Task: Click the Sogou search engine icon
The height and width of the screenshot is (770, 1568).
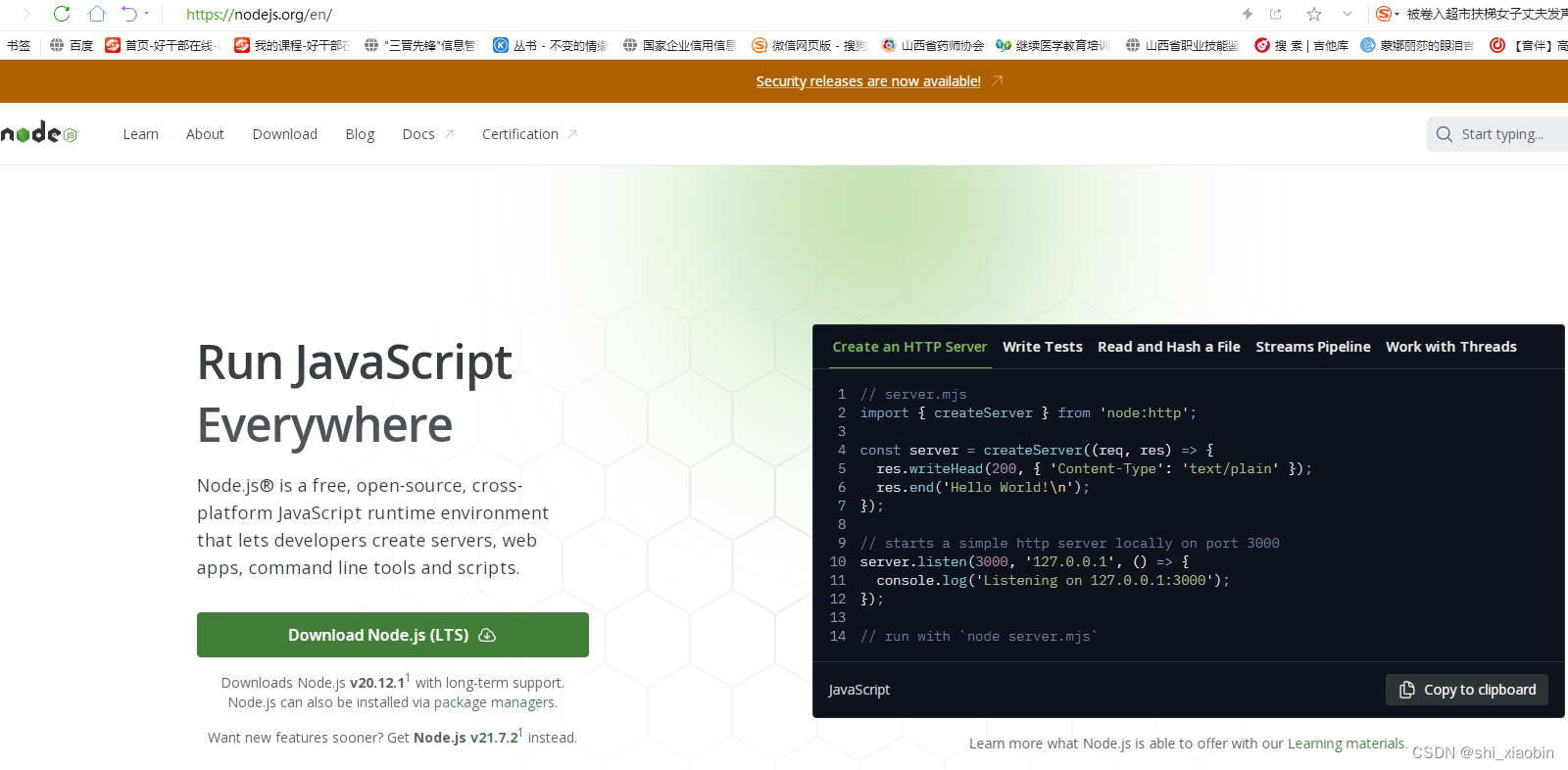Action: (1383, 14)
